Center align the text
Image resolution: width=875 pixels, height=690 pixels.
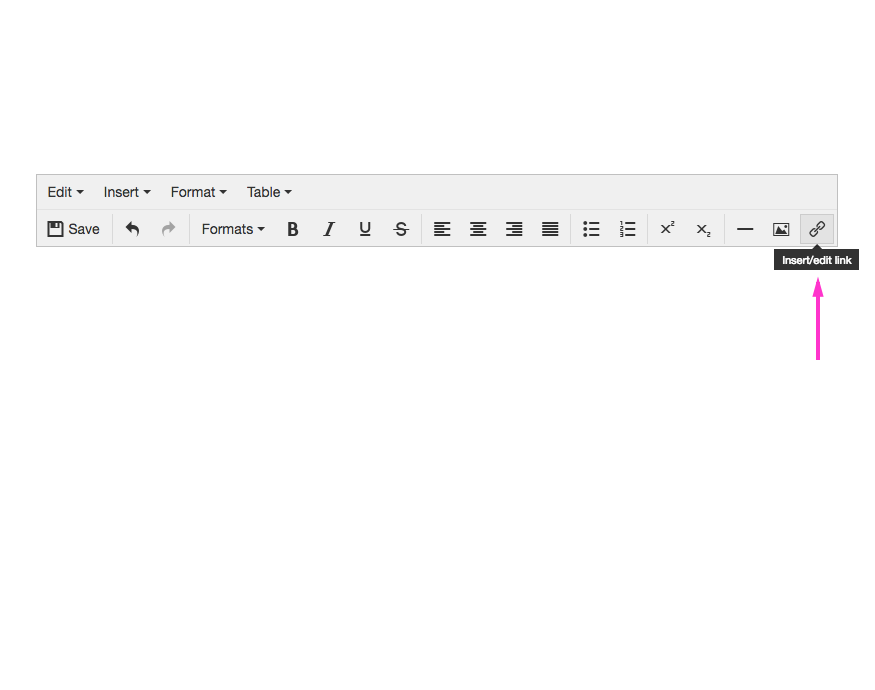478,229
